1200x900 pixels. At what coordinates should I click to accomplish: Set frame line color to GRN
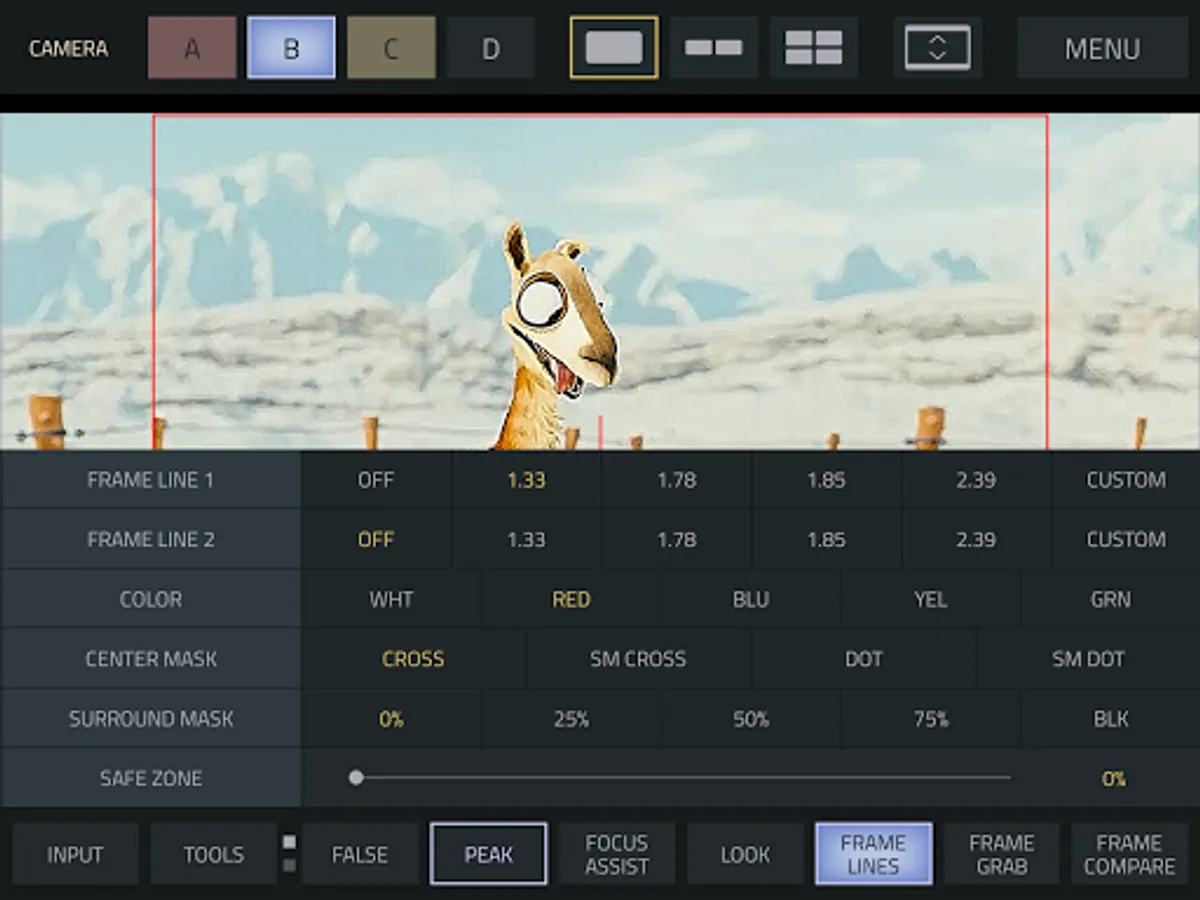click(1111, 599)
